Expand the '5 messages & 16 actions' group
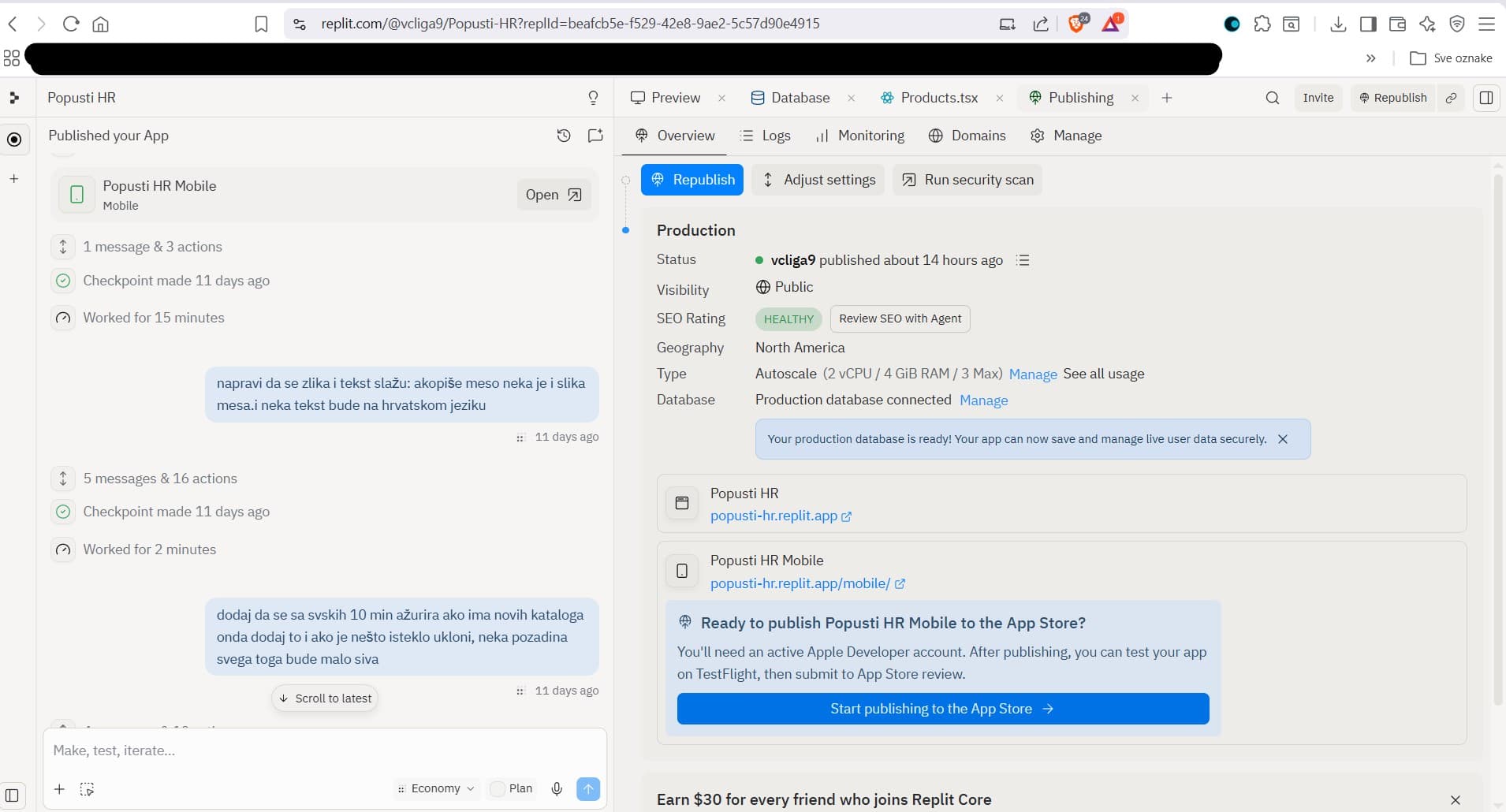Viewport: 1506px width, 812px height. tap(63, 479)
